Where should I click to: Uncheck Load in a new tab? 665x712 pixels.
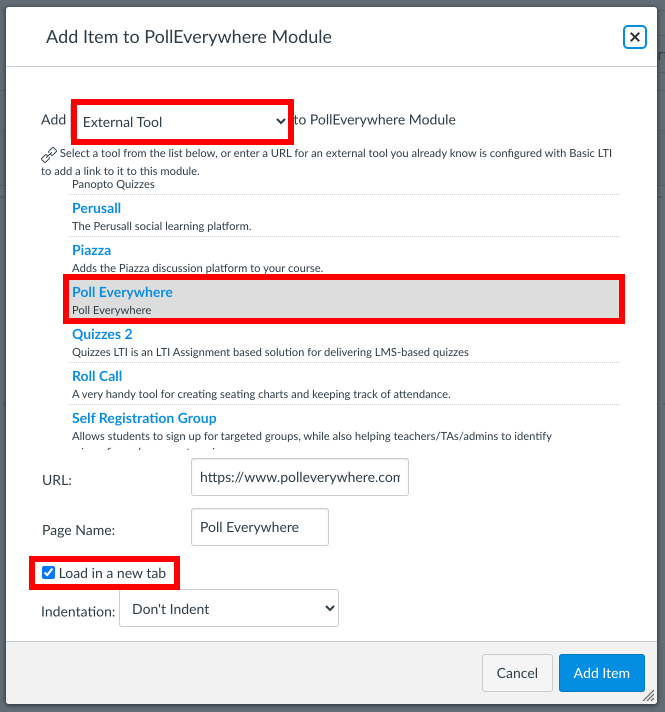(49, 573)
